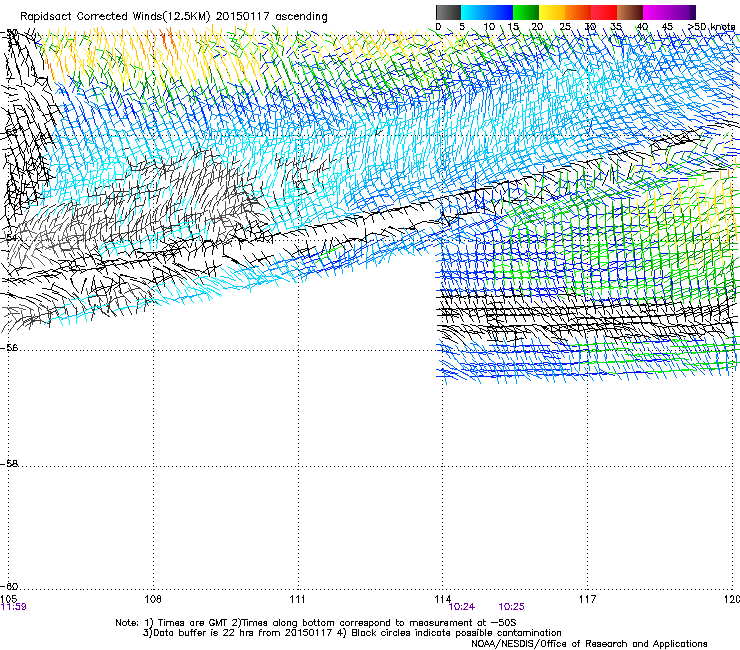Viewport: 740px width, 650px height.
Task: Click legend scale label '40'
Action: coord(642,27)
